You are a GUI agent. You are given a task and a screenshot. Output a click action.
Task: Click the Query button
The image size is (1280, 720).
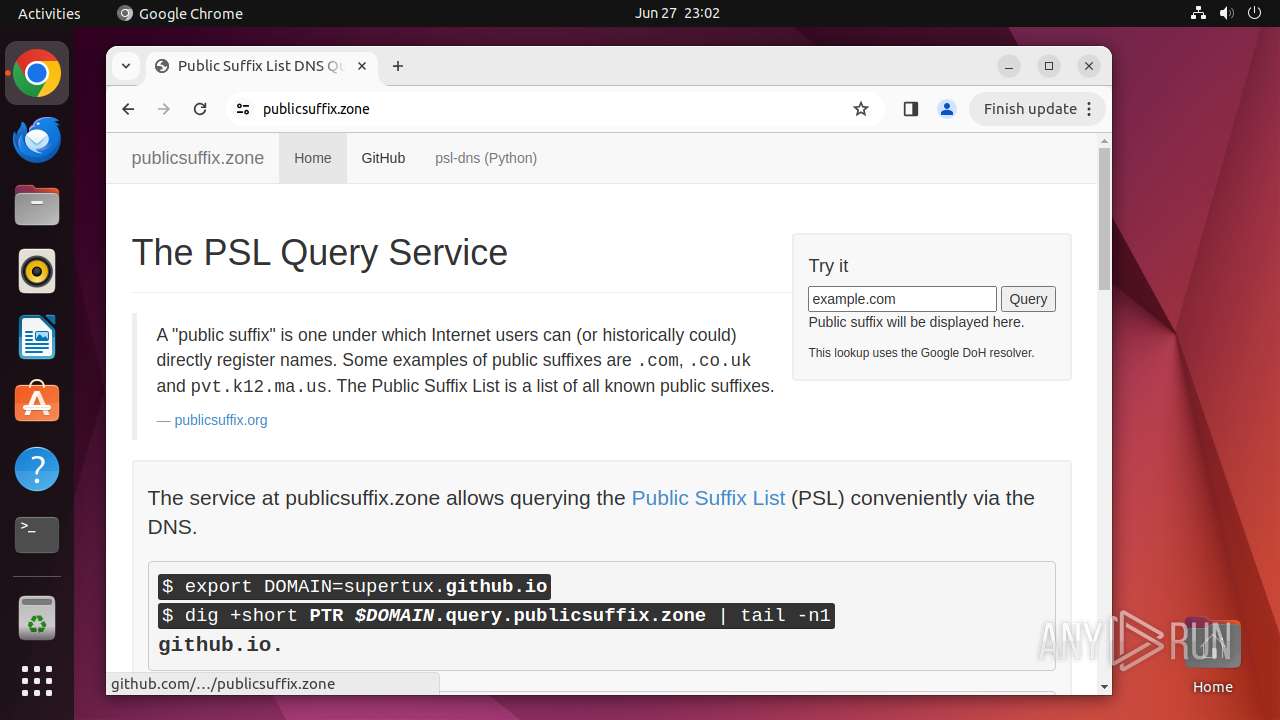[1028, 299]
